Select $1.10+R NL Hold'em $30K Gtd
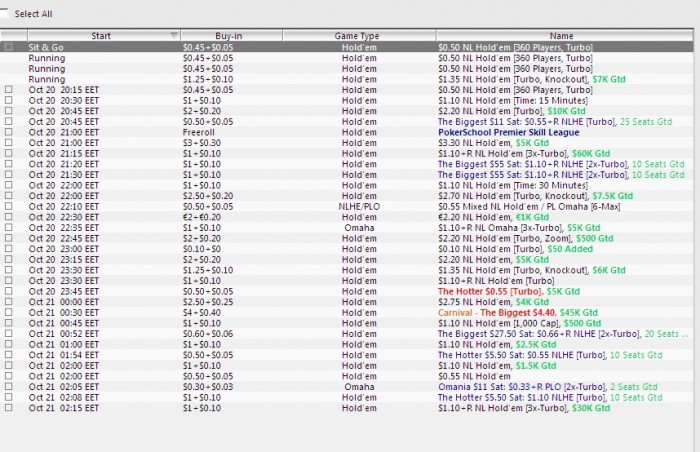 tap(524, 408)
